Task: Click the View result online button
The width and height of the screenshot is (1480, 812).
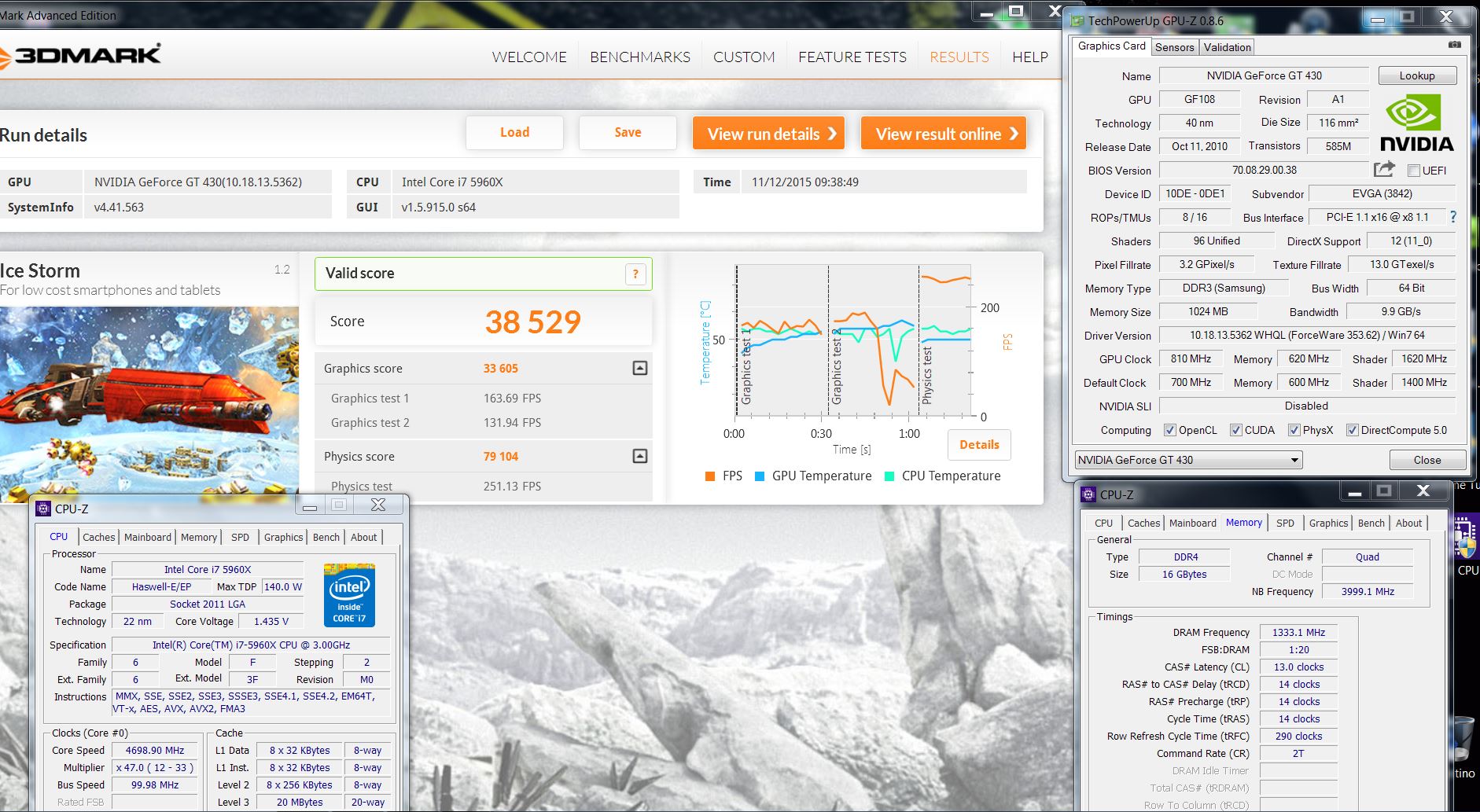Action: tap(944, 134)
